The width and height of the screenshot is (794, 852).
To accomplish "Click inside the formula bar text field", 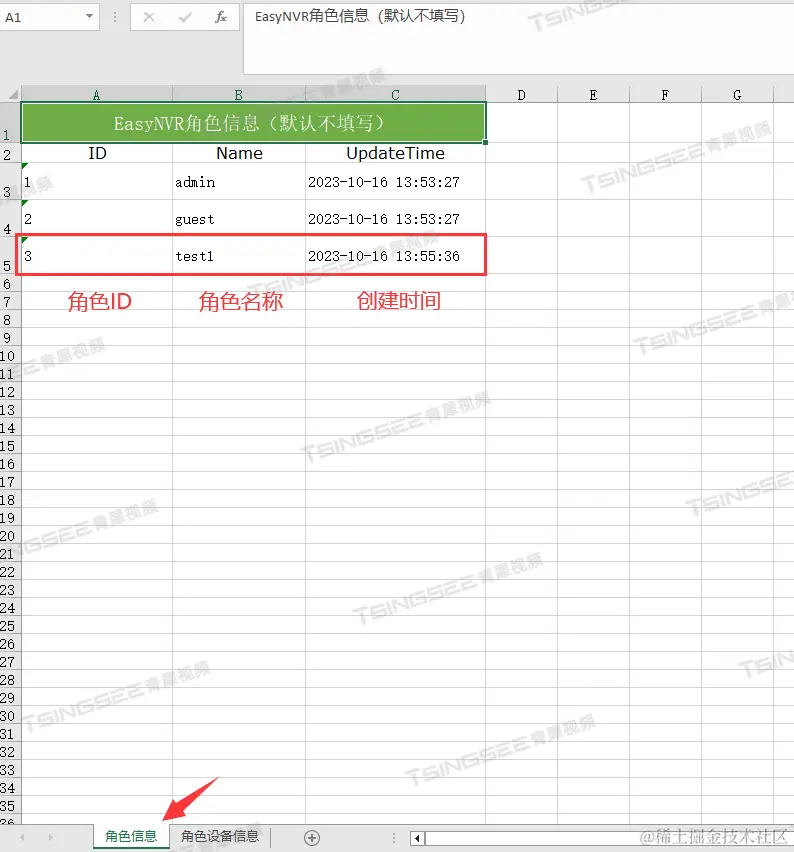I will [x=518, y=39].
